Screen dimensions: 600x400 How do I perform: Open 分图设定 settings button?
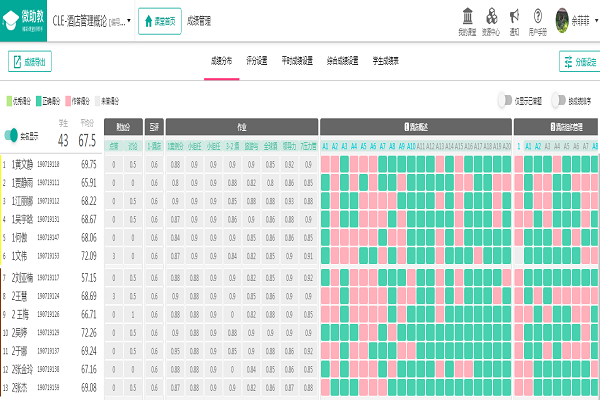[x=579, y=61]
